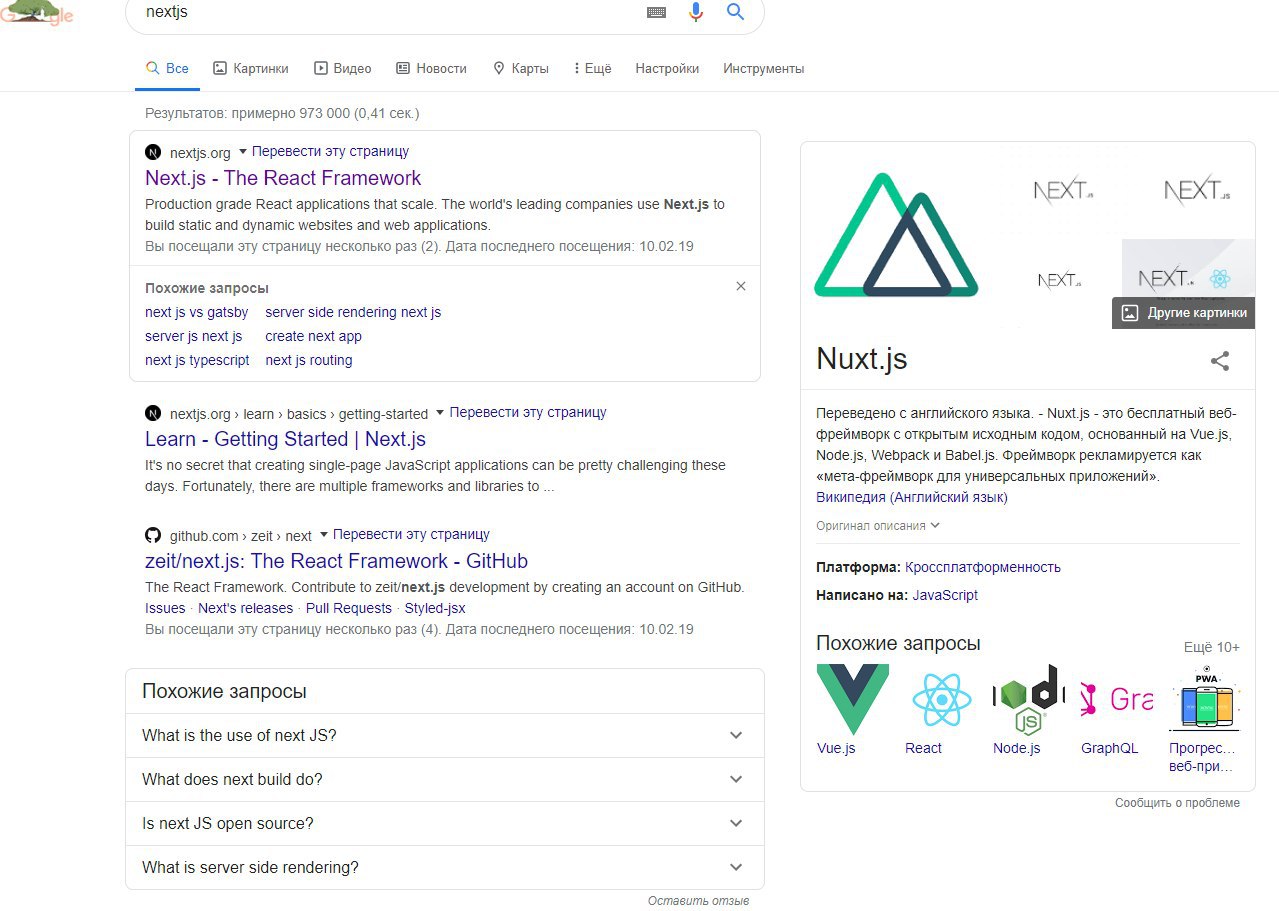
Task: Switch to the Новости tab
Action: [x=431, y=68]
